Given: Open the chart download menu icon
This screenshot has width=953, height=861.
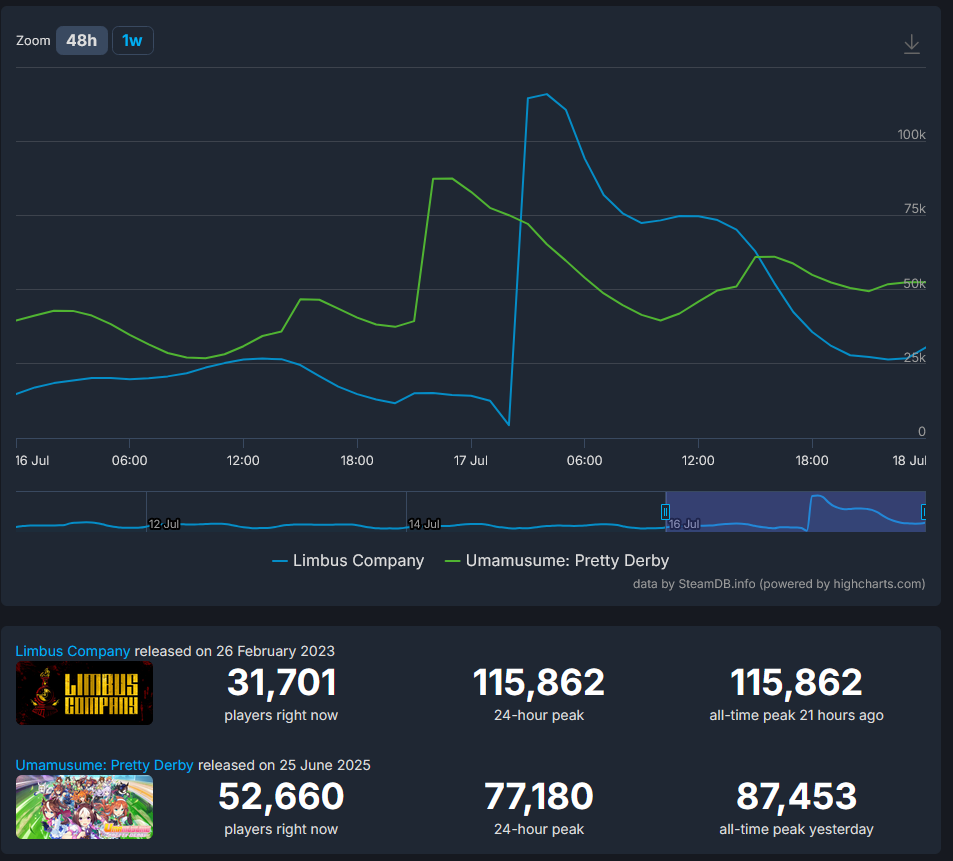Looking at the screenshot, I should click(911, 44).
